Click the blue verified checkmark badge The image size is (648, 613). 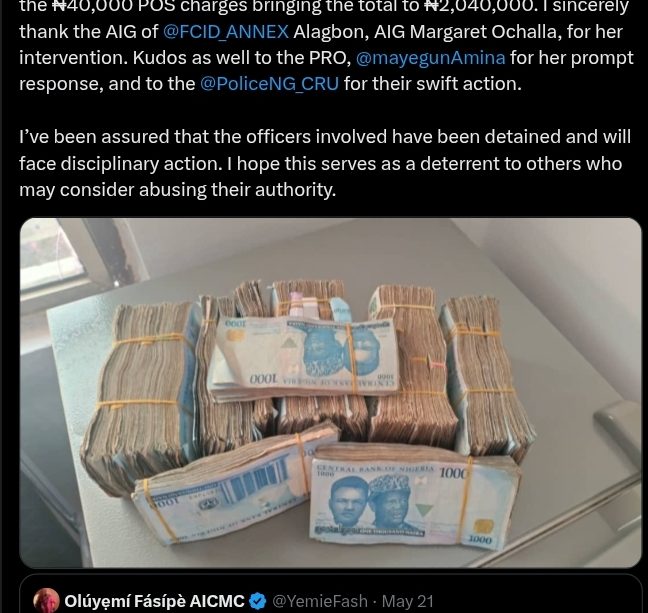click(x=258, y=601)
